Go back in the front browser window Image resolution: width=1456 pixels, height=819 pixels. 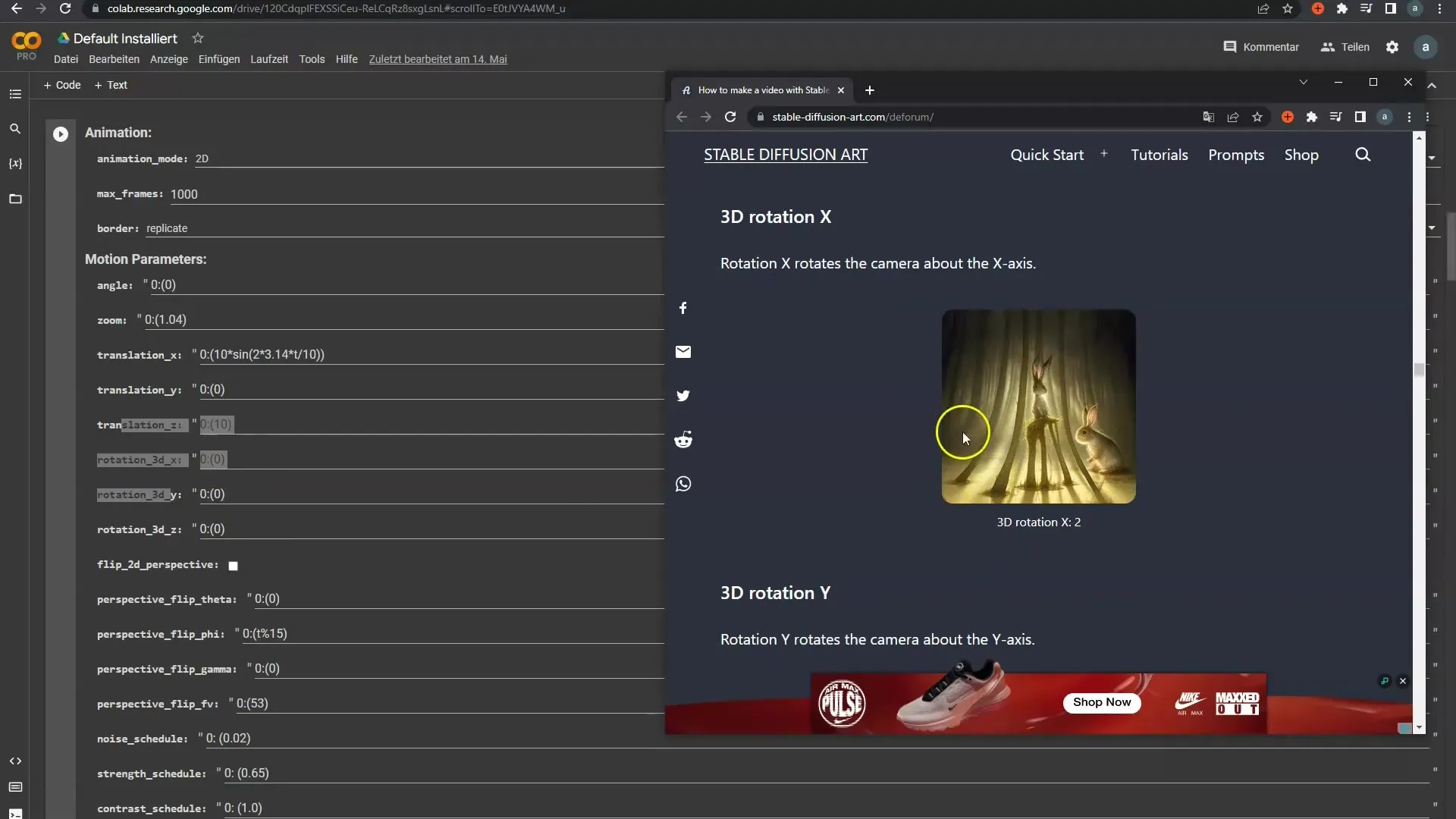pyautogui.click(x=681, y=117)
